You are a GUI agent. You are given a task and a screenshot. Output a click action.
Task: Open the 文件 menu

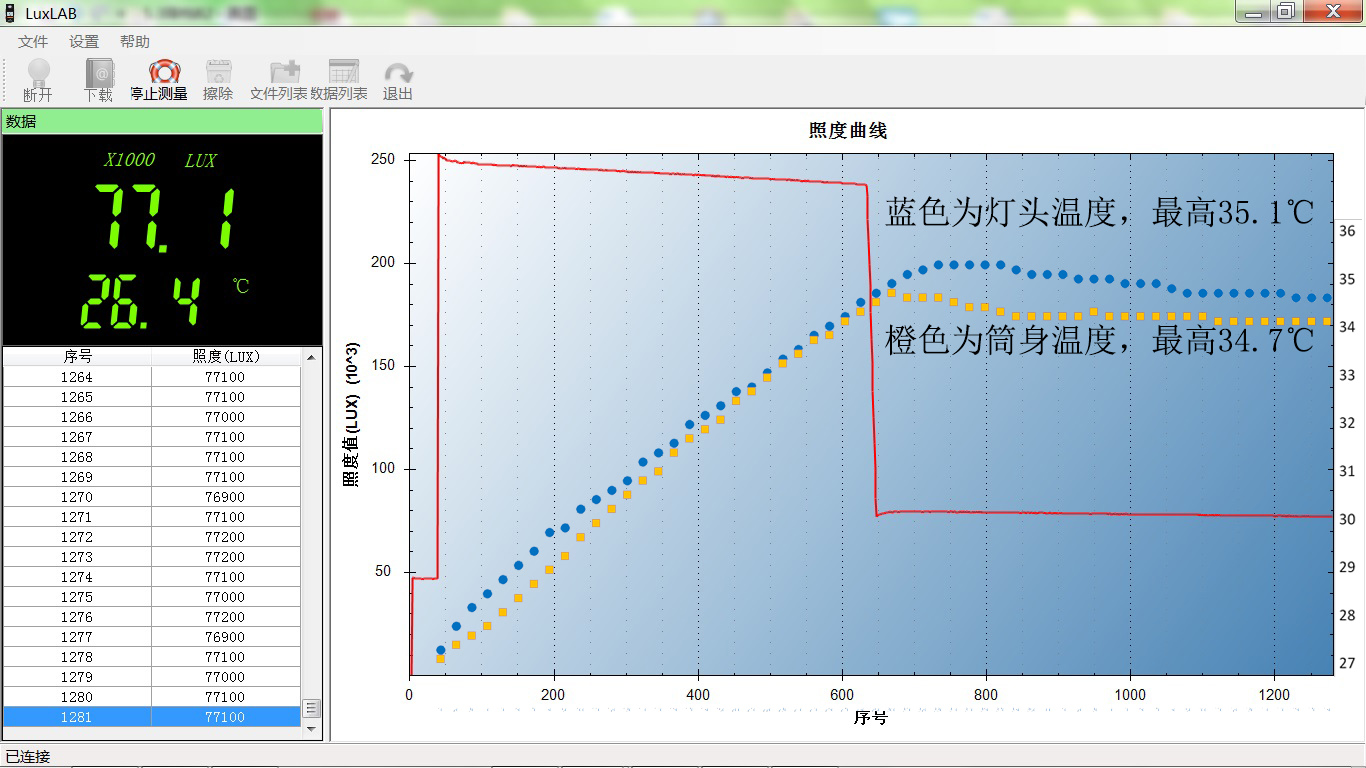[x=33, y=42]
